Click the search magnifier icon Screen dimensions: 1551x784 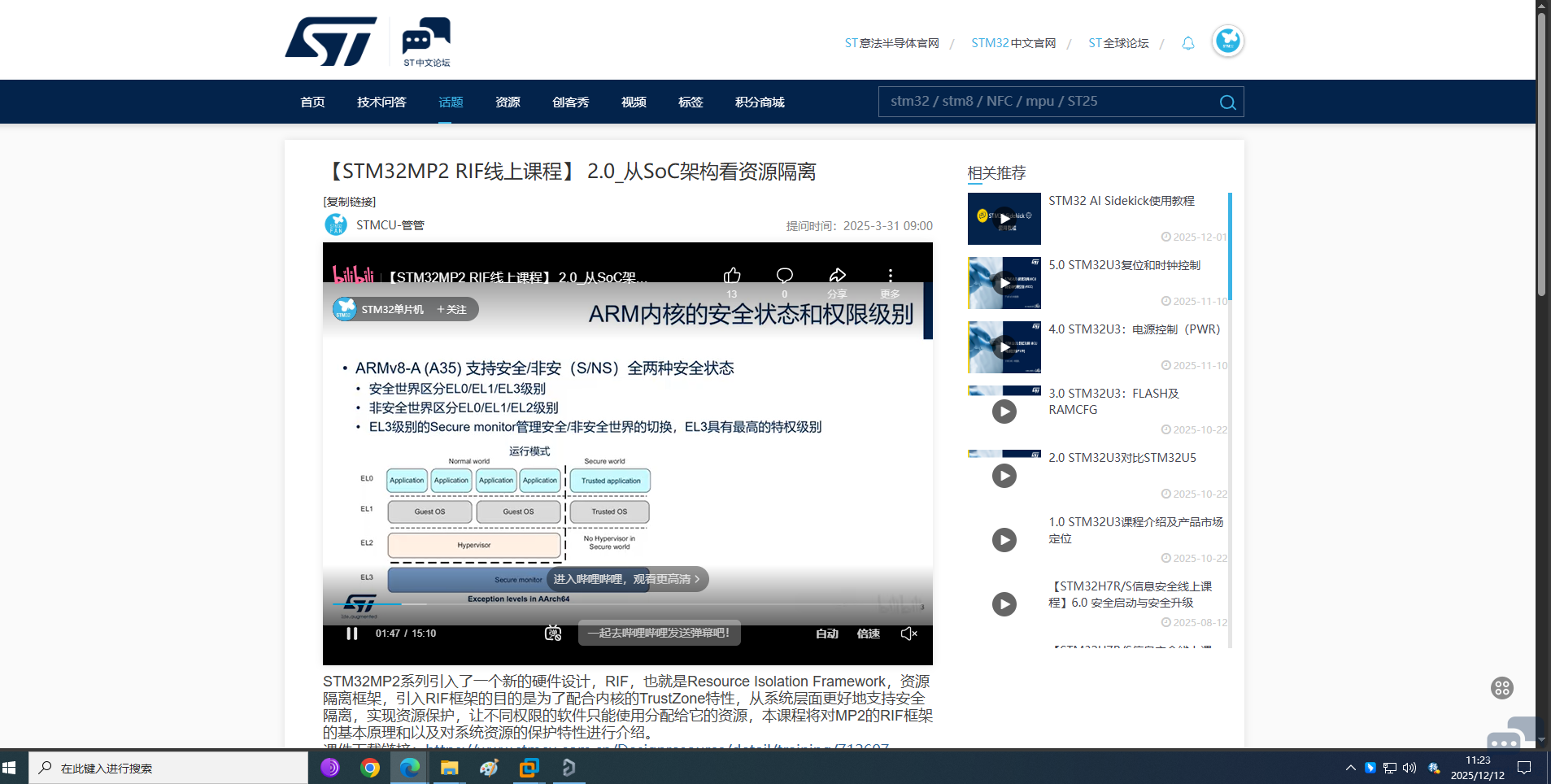point(1227,102)
